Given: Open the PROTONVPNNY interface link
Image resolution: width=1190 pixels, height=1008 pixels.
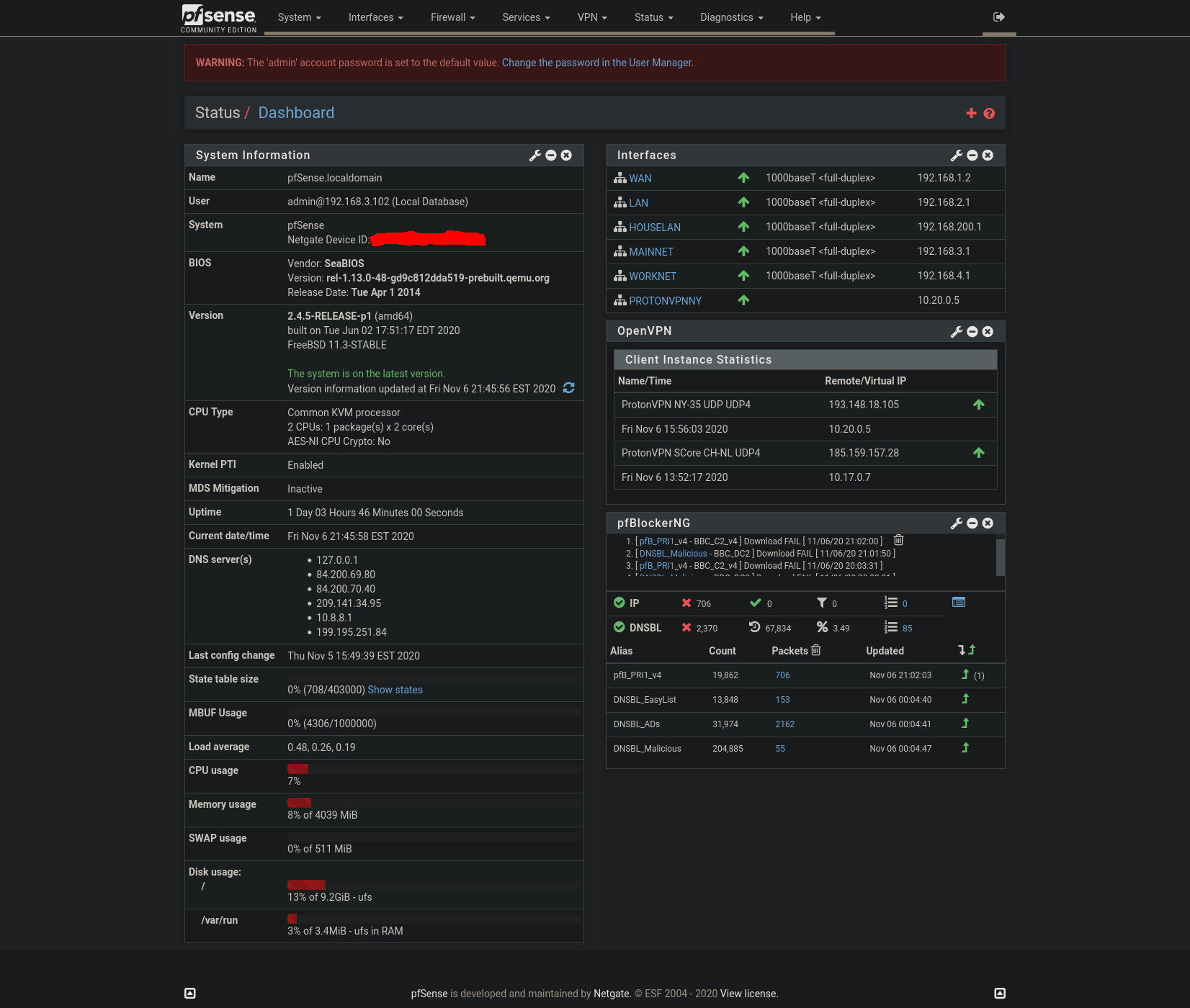Looking at the screenshot, I should pyautogui.click(x=666, y=301).
